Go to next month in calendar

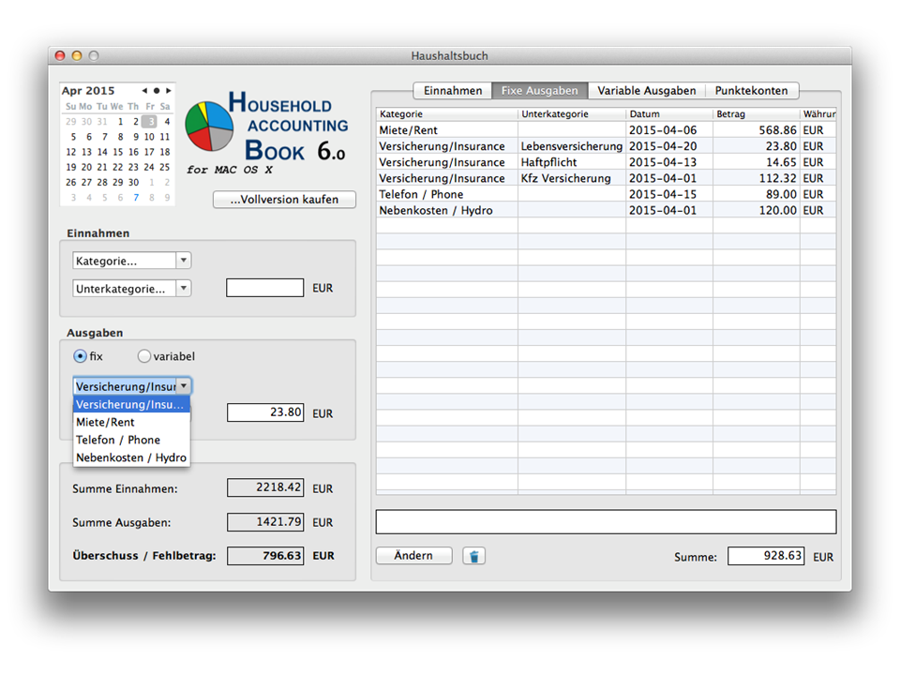(x=168, y=91)
